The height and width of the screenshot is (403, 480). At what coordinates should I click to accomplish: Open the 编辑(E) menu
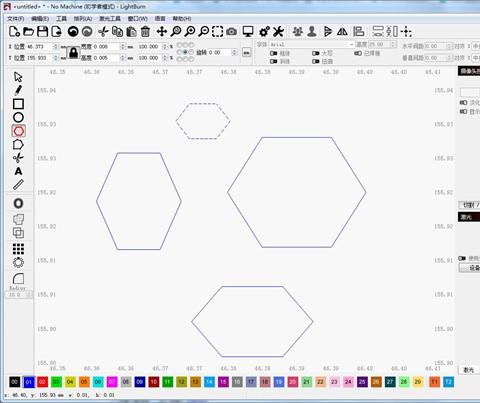click(40, 18)
